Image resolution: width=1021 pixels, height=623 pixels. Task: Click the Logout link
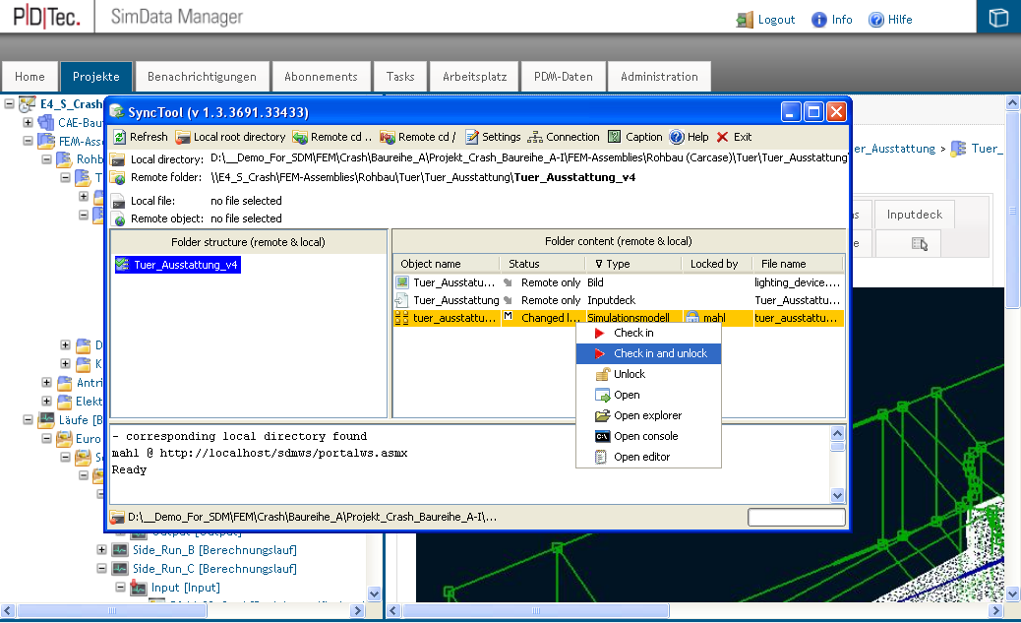pos(766,20)
